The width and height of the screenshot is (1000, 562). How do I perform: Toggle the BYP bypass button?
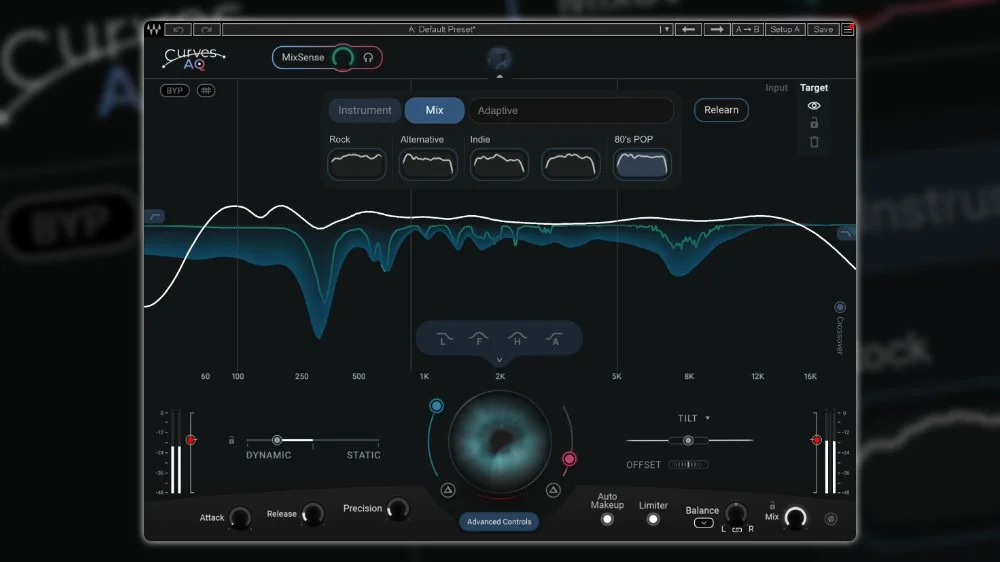pos(174,91)
